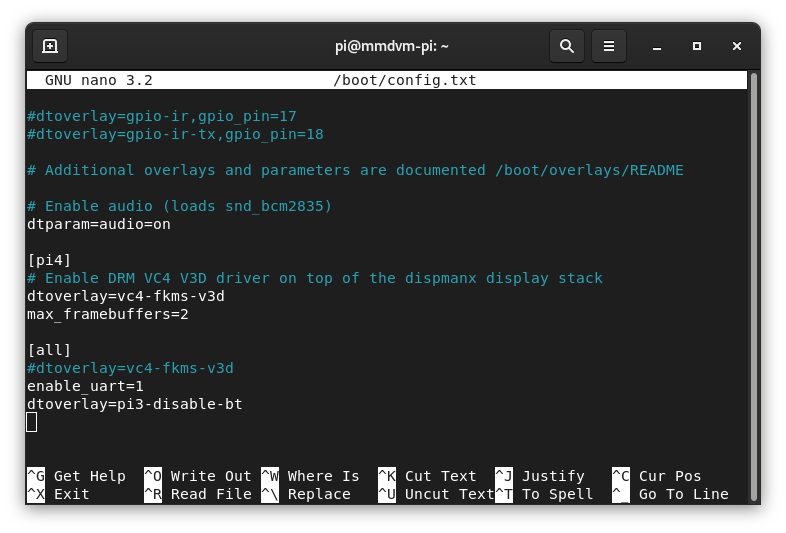Viewport: 786px width, 533px height.
Task: Open the hamburger menu
Action: [x=609, y=46]
